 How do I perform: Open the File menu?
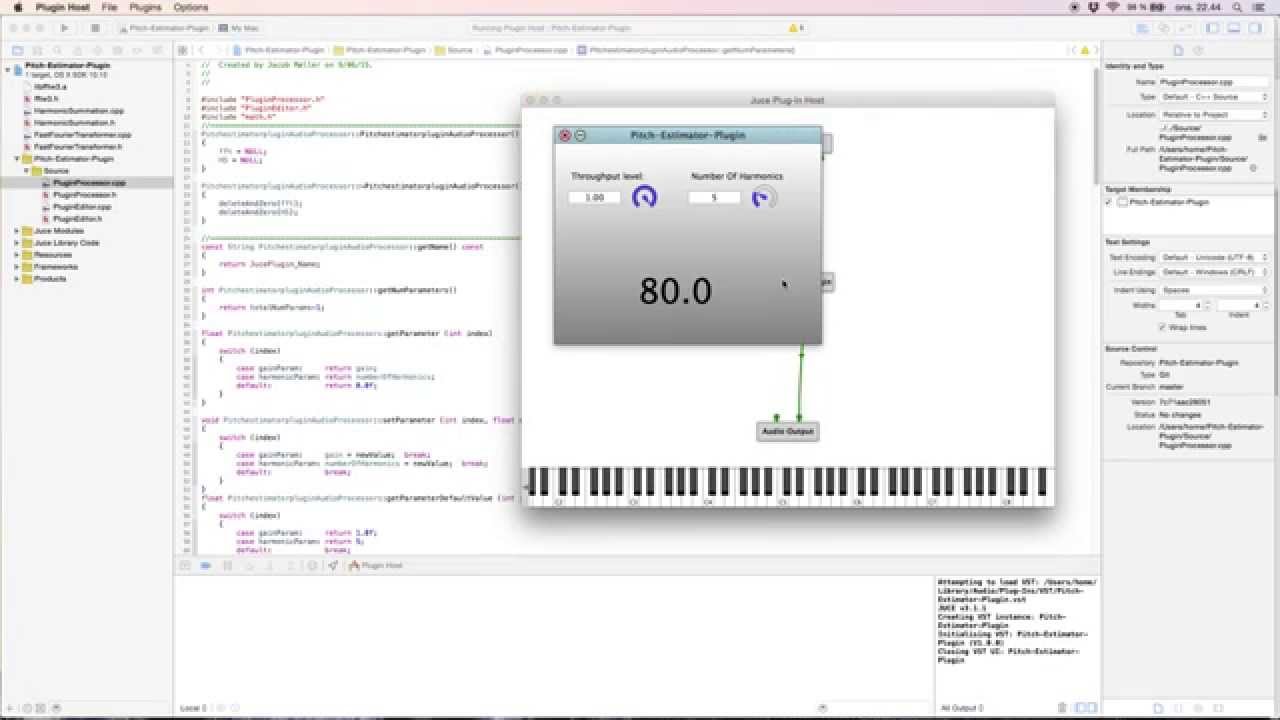109,7
